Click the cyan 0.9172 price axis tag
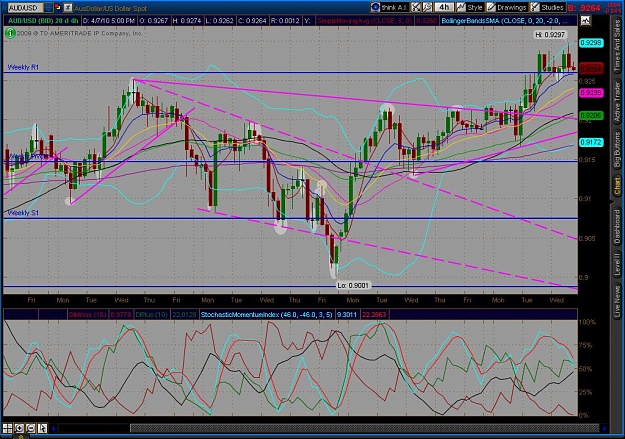Screen dimensions: 625x439 point(591,142)
